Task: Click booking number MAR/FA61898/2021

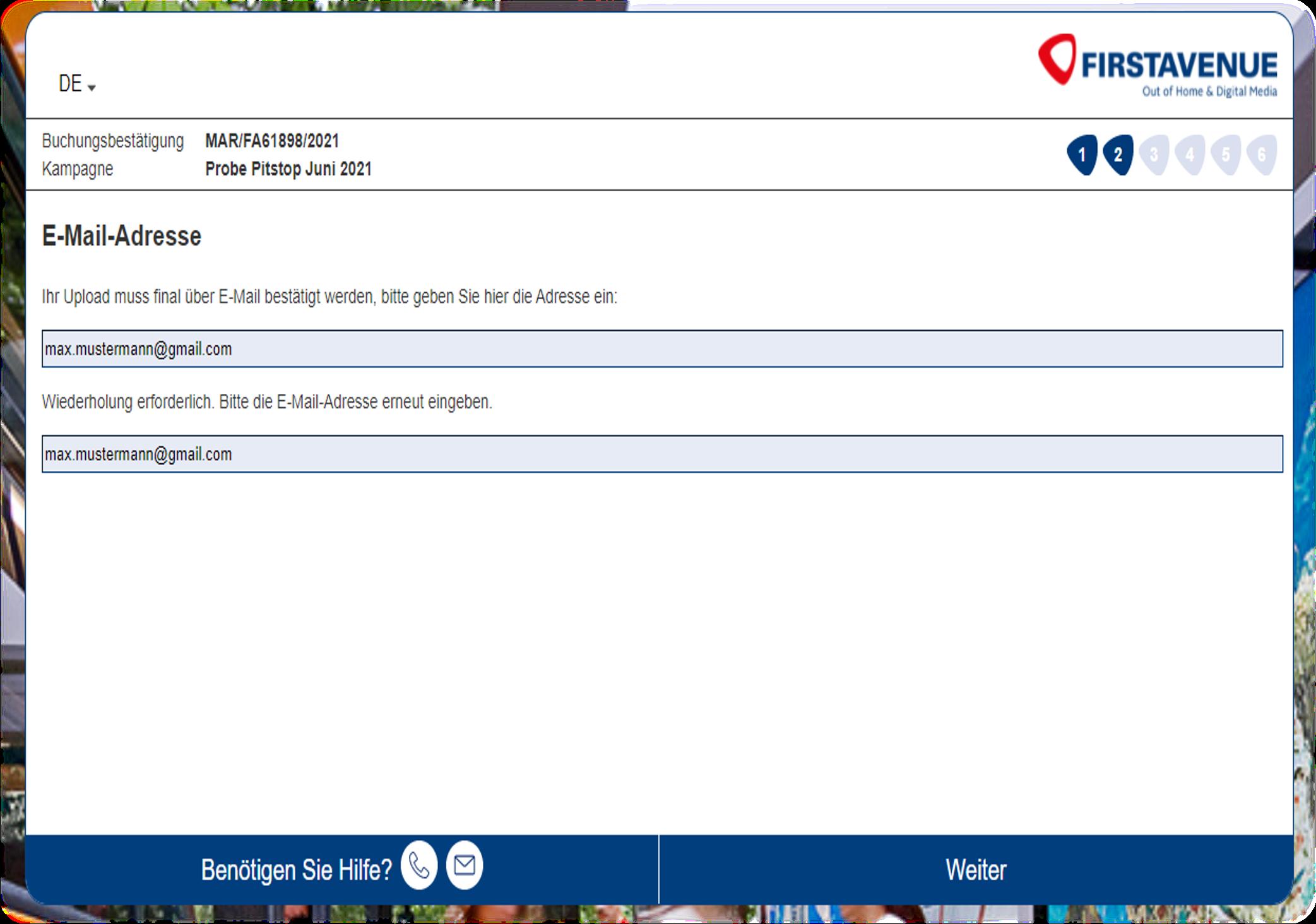Action: click(x=272, y=141)
